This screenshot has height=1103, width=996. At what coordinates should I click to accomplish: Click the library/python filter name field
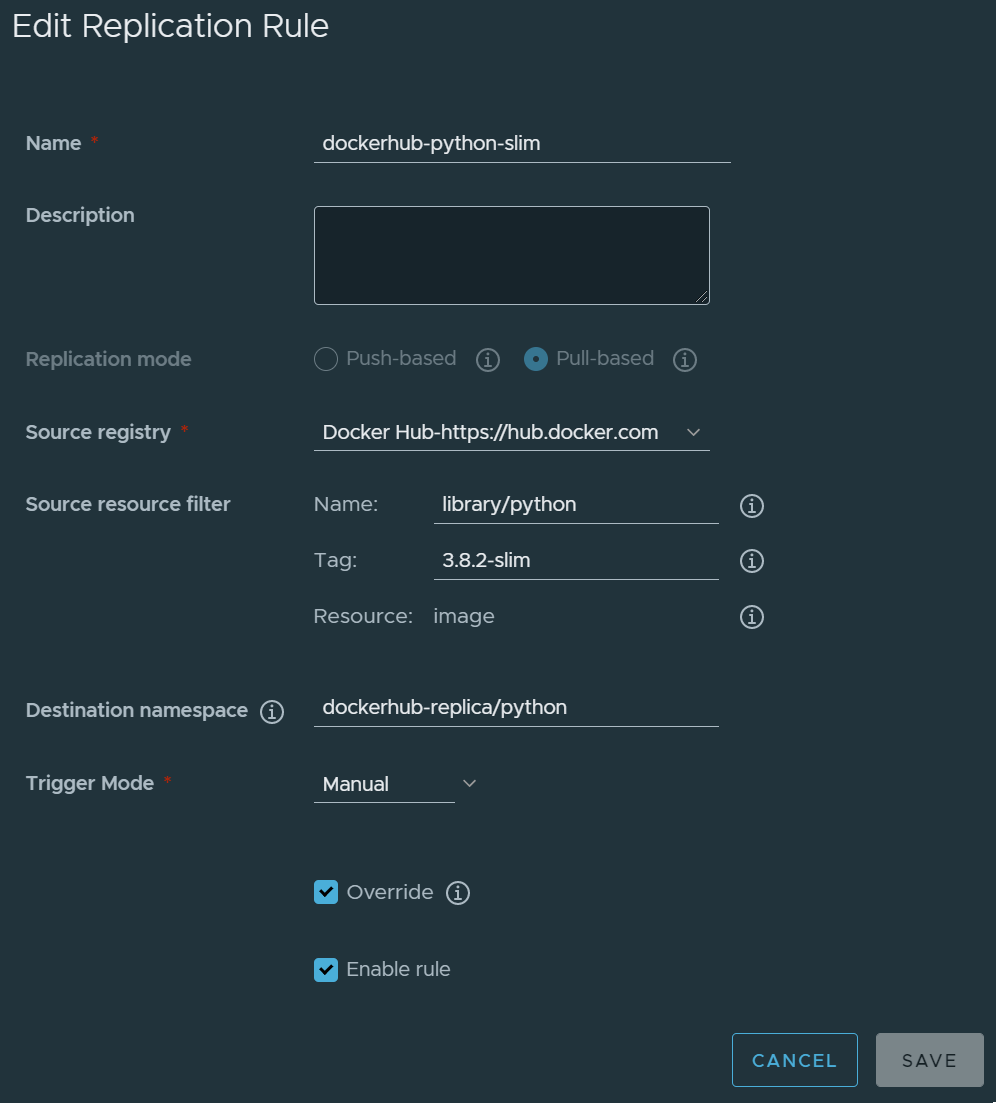point(575,505)
